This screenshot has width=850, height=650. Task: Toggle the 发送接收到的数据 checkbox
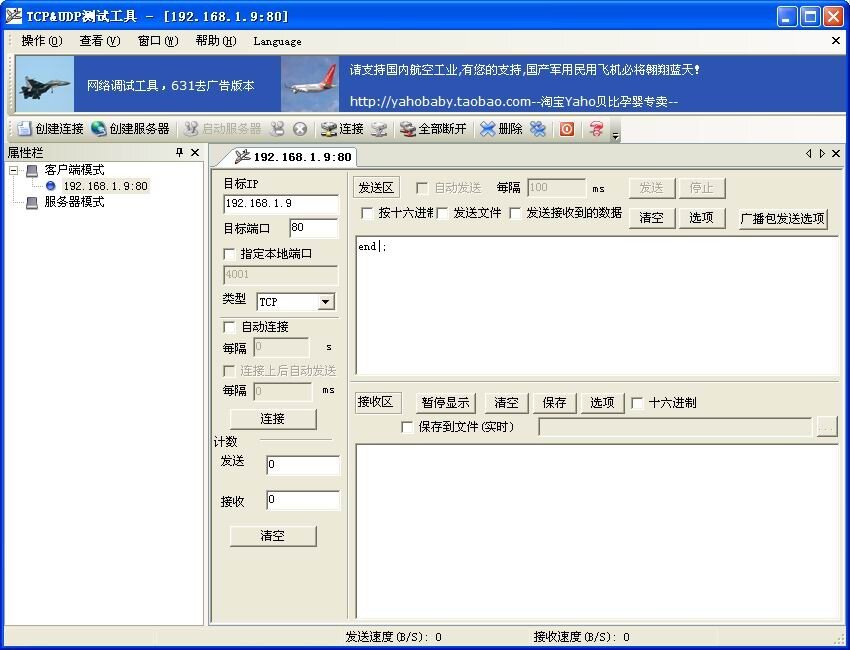coord(515,213)
